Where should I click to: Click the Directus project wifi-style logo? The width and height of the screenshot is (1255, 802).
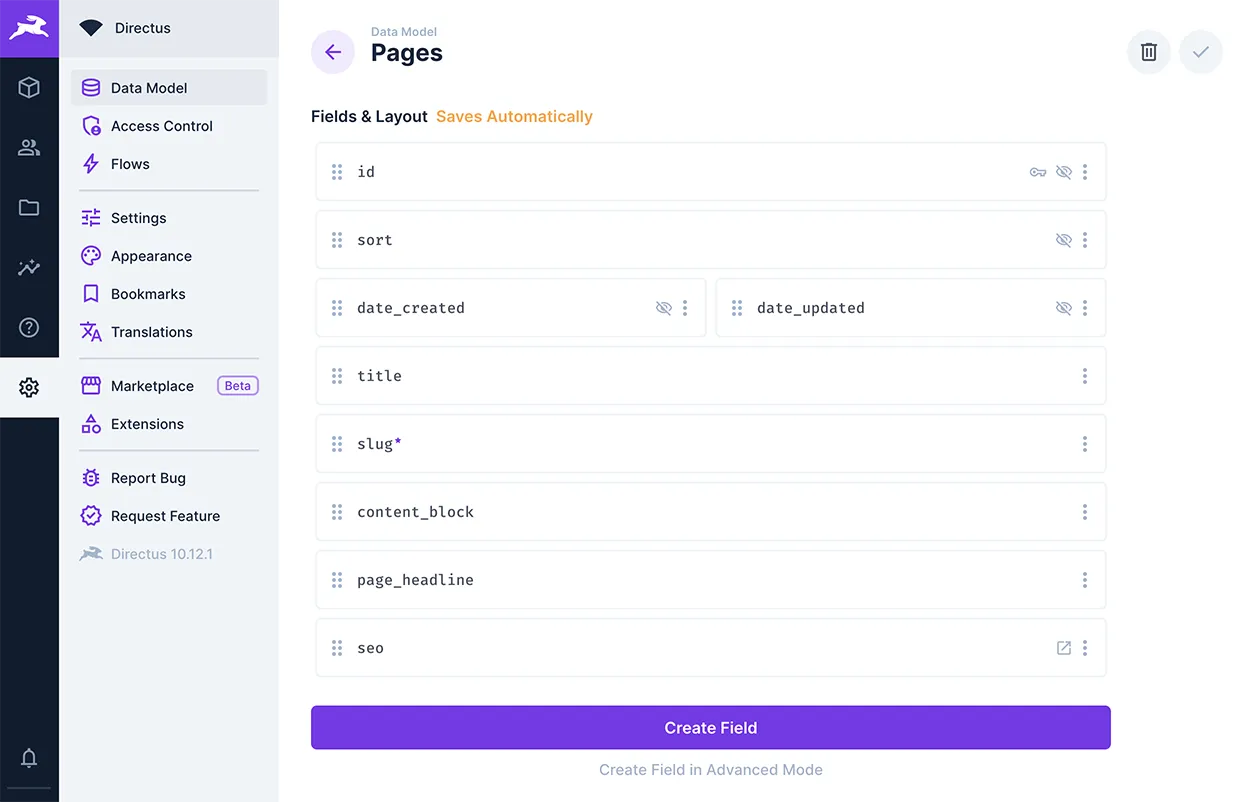pyautogui.click(x=91, y=28)
